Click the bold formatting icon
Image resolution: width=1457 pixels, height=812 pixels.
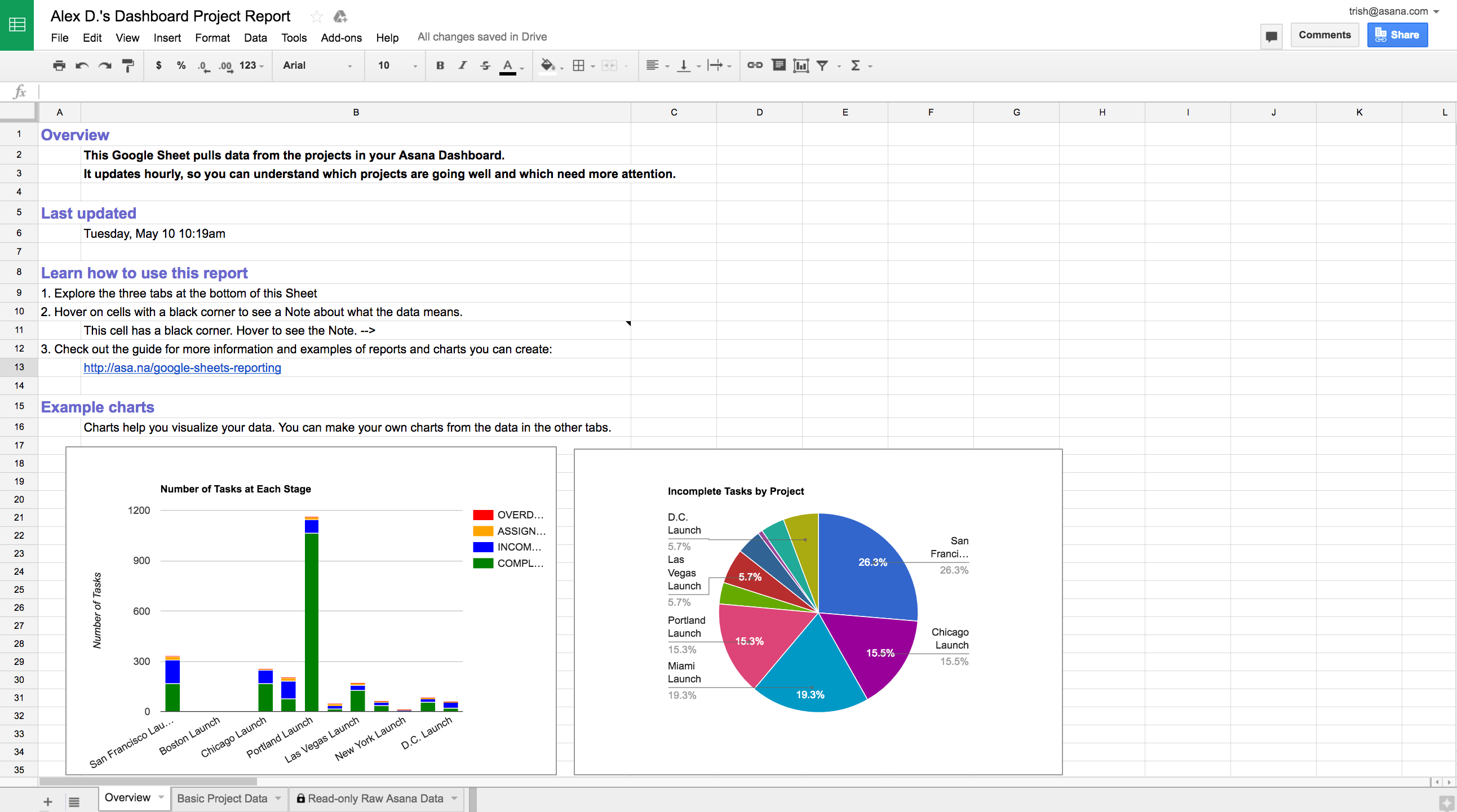point(440,65)
